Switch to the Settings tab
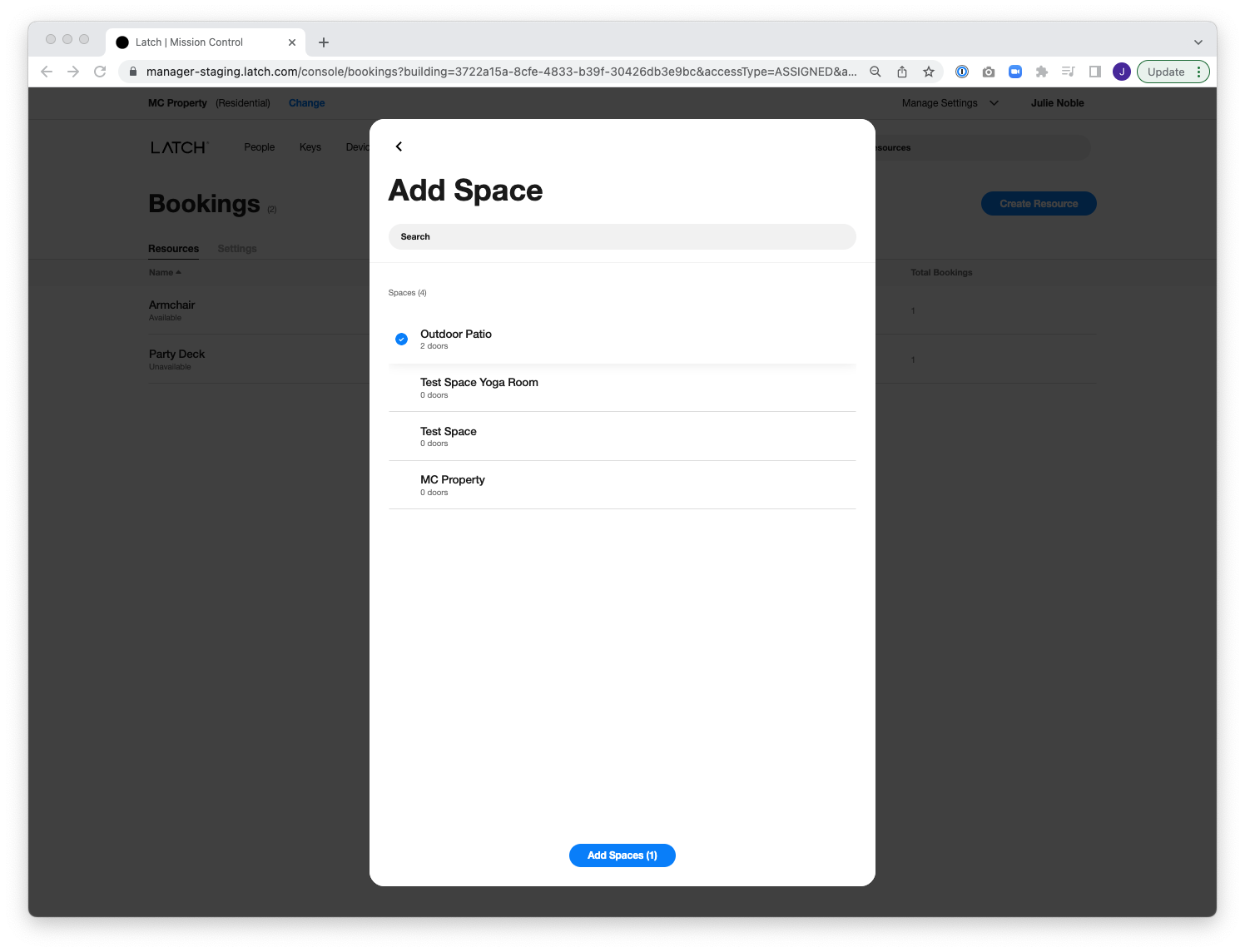Viewport: 1245px width, 952px height. point(237,249)
